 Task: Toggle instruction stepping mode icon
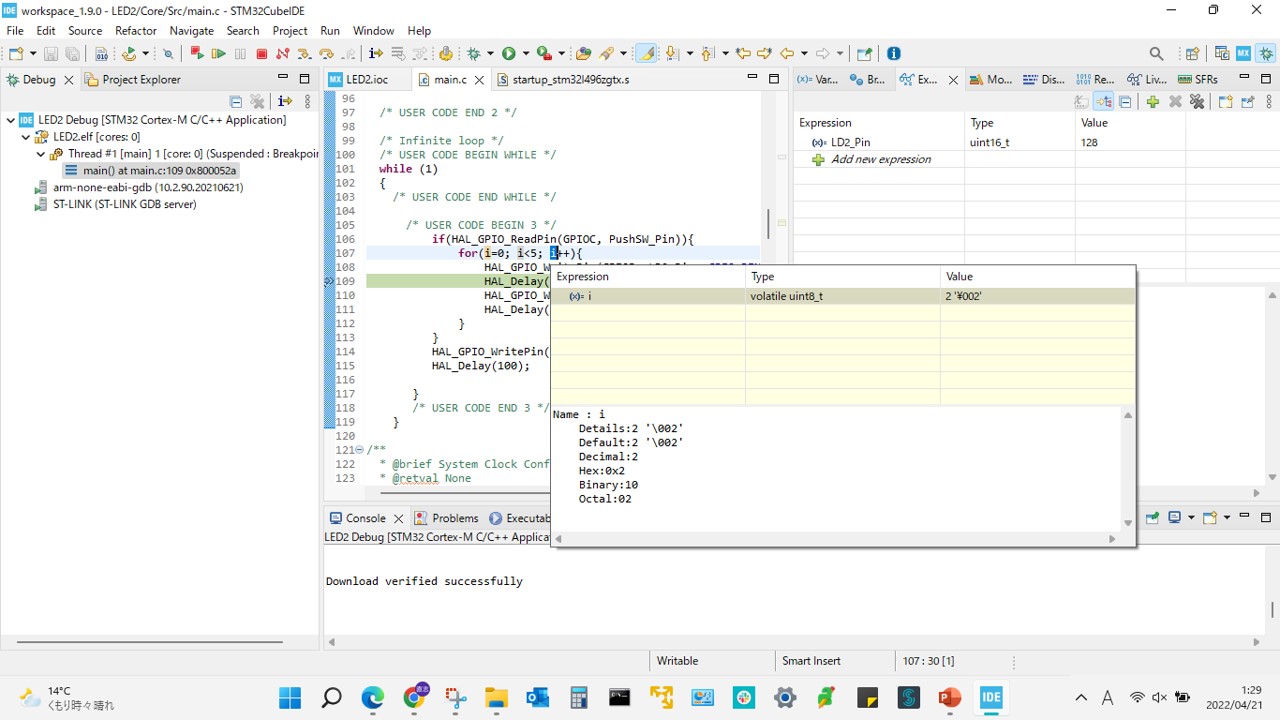pos(375,53)
